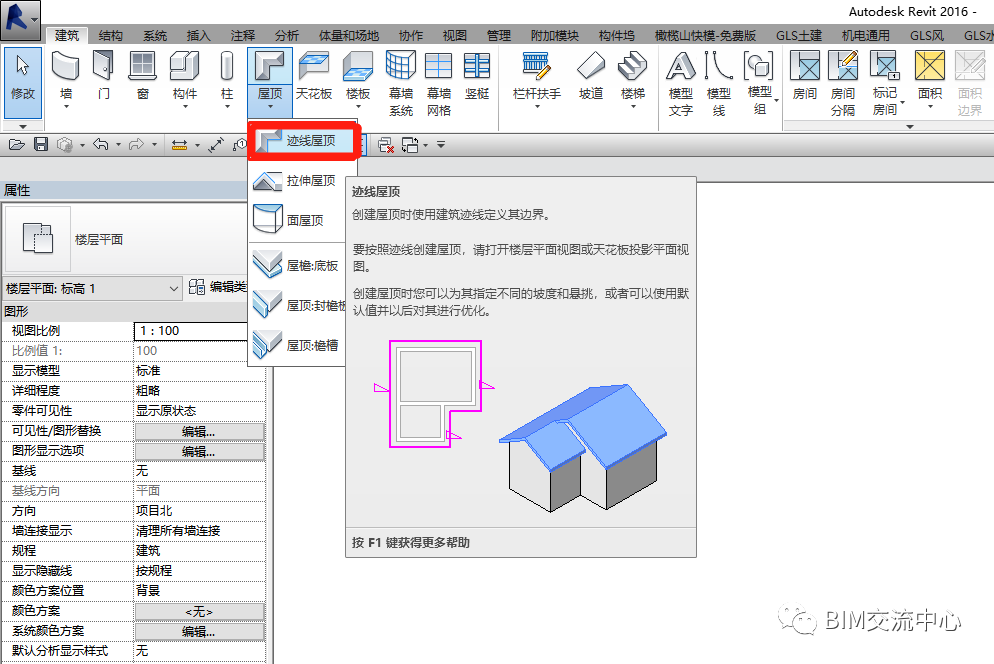This screenshot has width=994, height=664.
Task: Select the 模型线 (Model Line) tool
Action: click(719, 84)
